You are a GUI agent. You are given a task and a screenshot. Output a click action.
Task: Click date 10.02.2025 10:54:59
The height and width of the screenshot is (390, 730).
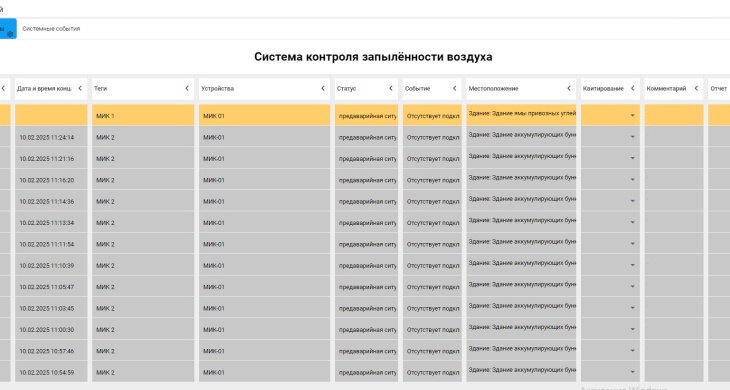click(x=47, y=373)
